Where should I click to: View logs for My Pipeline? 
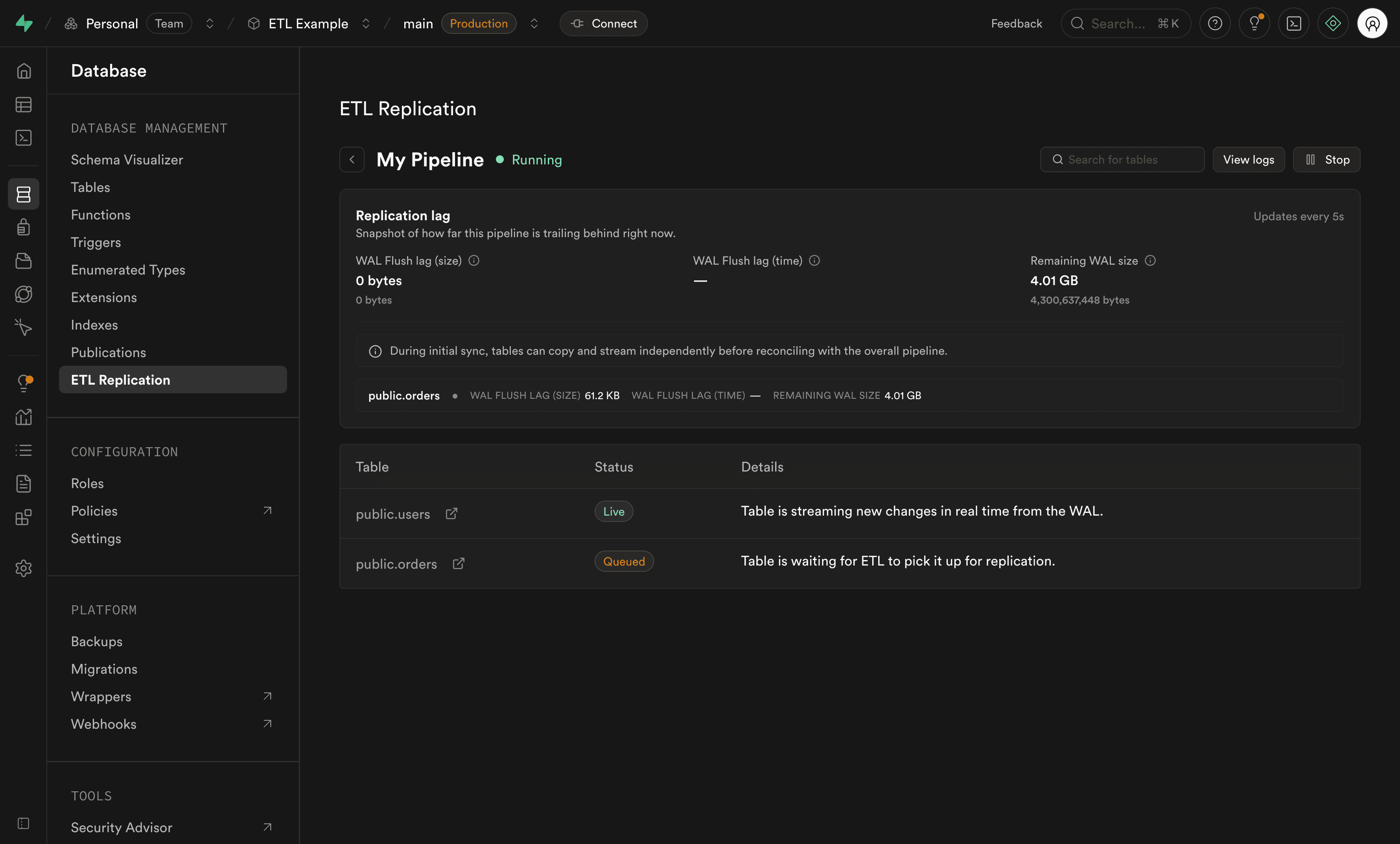coord(1248,160)
